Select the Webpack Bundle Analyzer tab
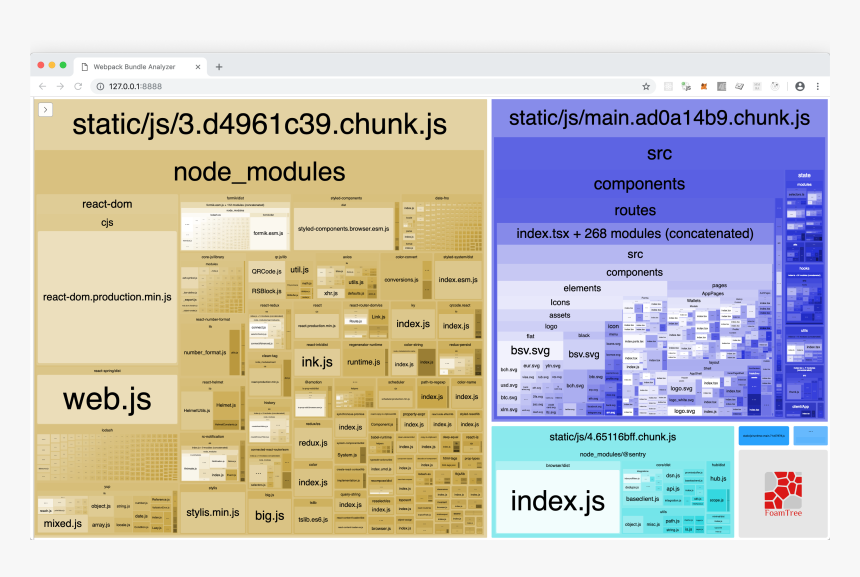The image size is (860, 577). [x=135, y=67]
